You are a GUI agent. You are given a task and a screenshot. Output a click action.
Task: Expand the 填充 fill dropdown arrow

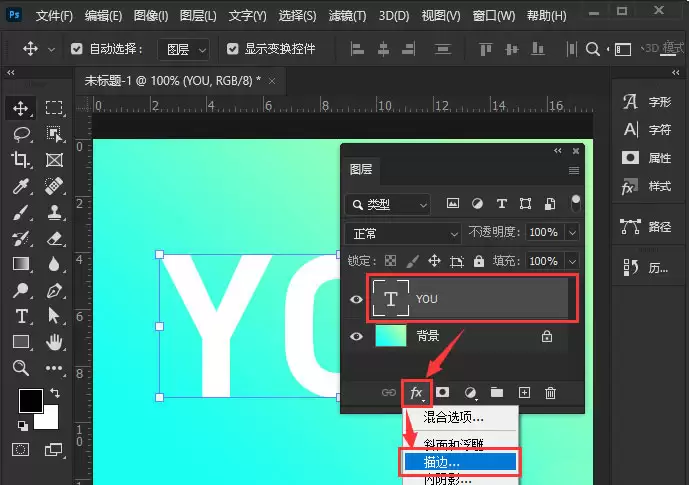point(572,261)
